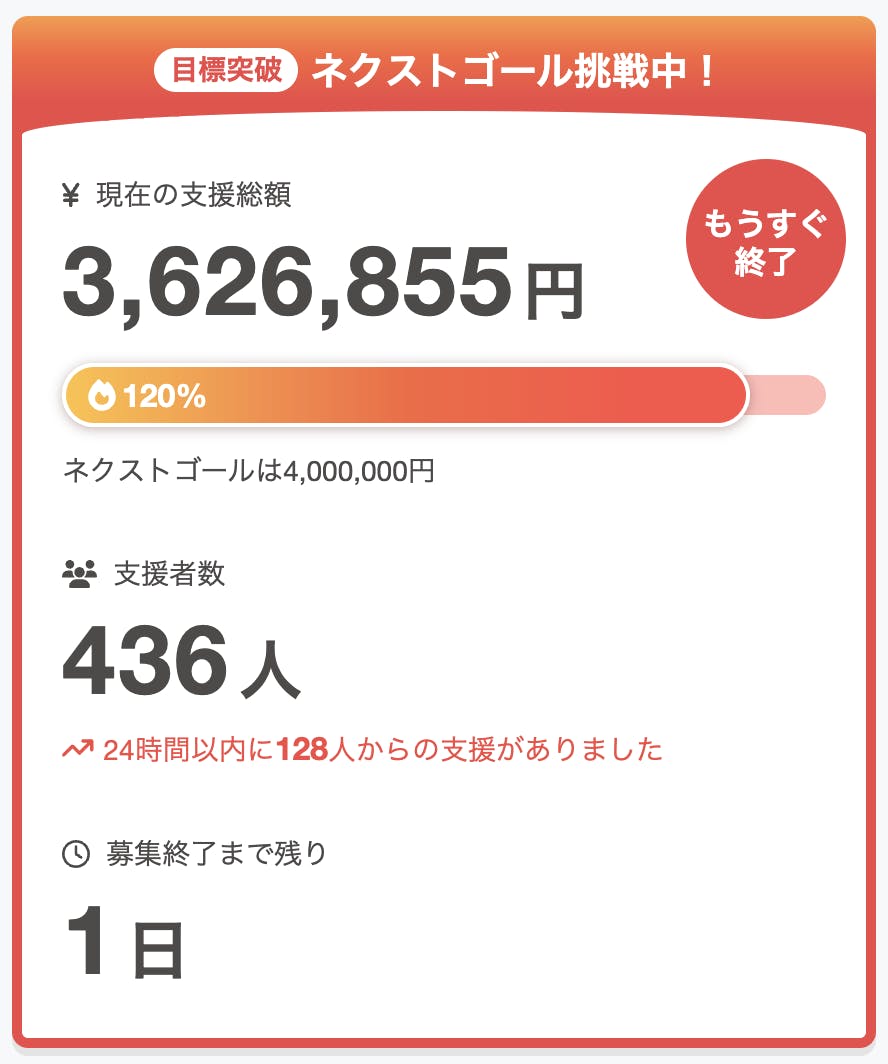888x1064 pixels.
Task: Click the supporters people icon
Action: (x=79, y=574)
